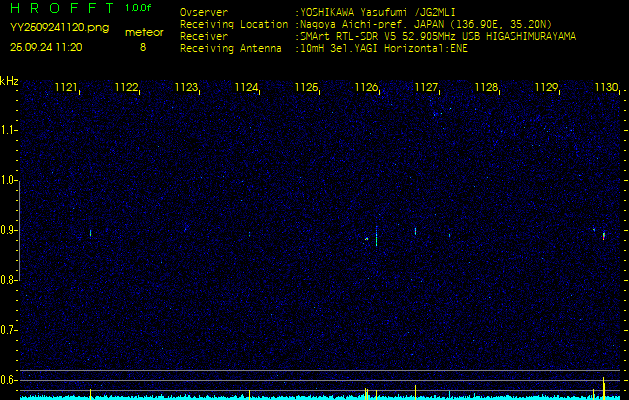Click the HROFFT title text
Viewport: 629px width, 400px height.
[x=61, y=8]
